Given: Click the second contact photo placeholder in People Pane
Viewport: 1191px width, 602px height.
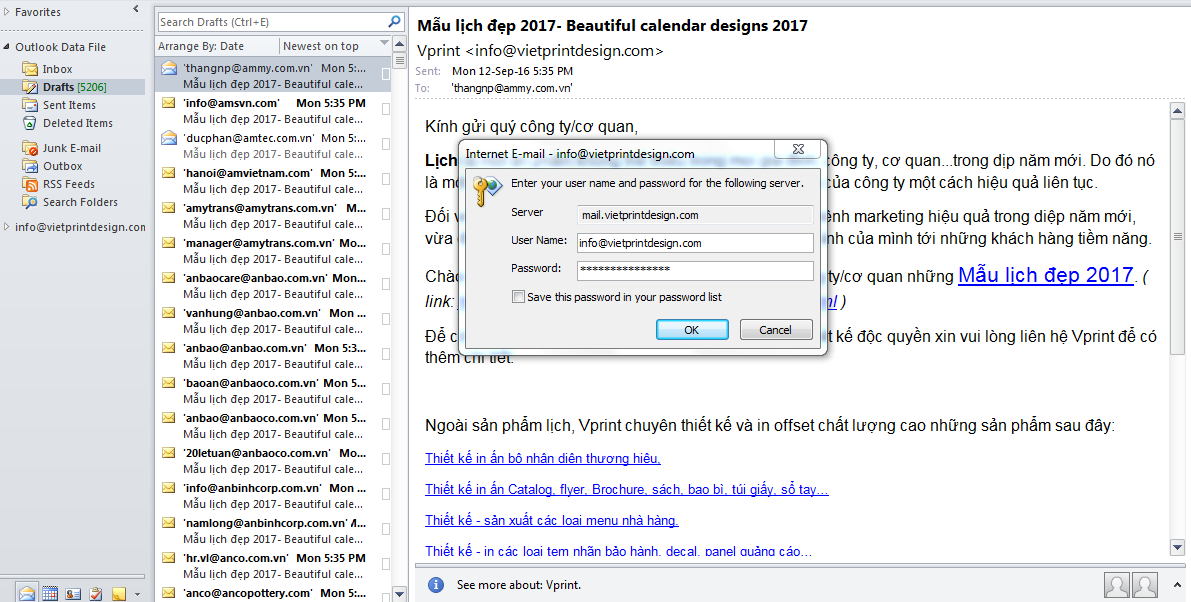Looking at the screenshot, I should coord(1145,585).
